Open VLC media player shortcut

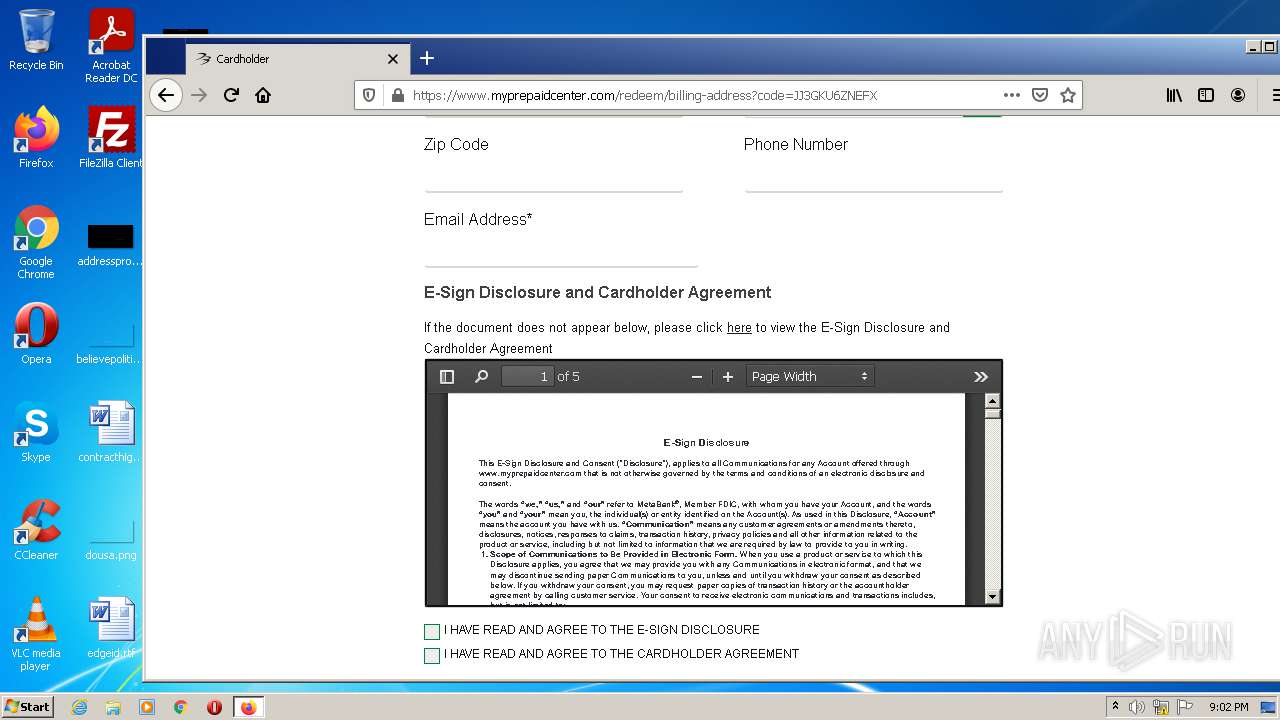pyautogui.click(x=36, y=633)
